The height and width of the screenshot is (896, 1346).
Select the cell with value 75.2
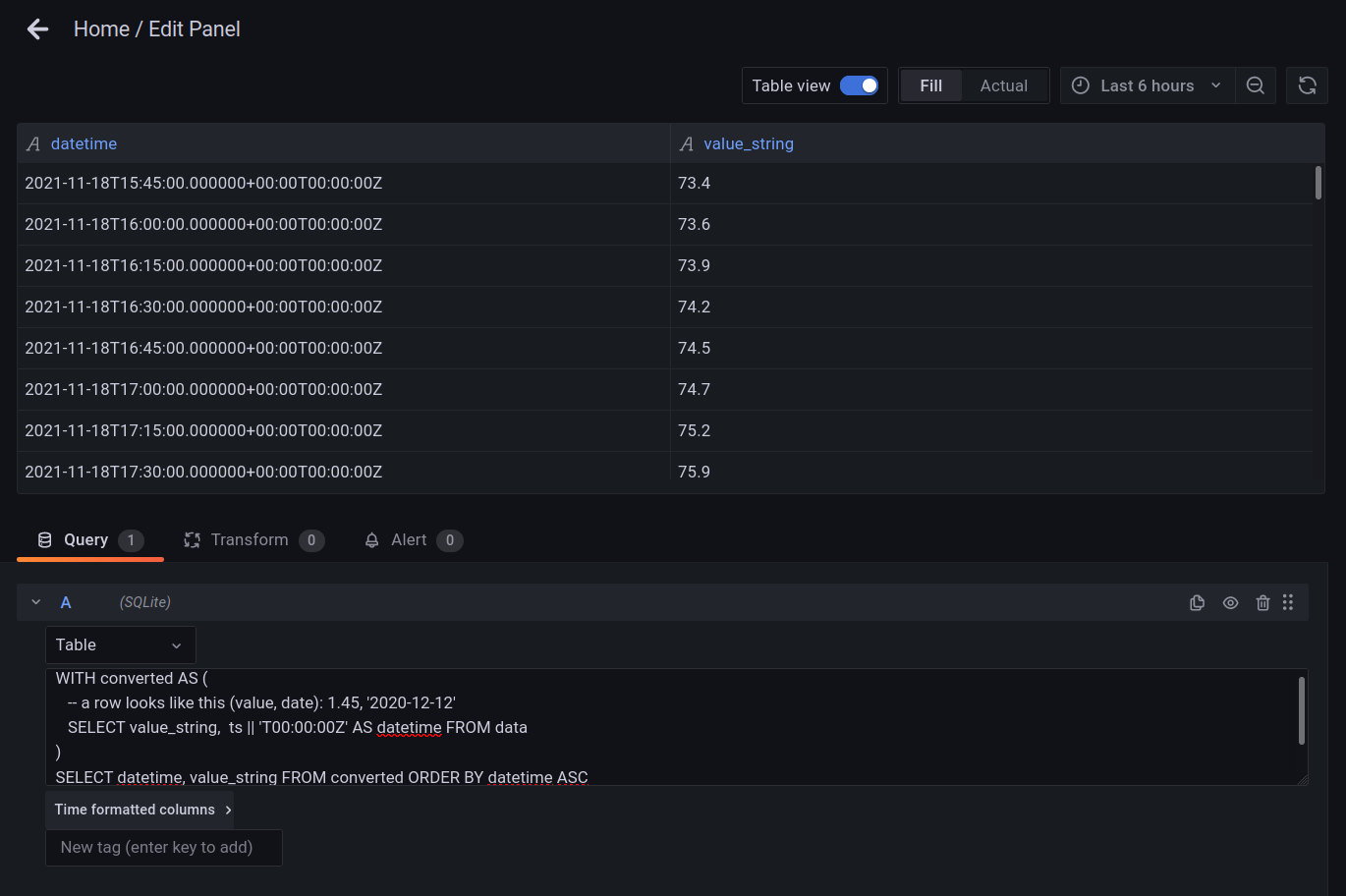tap(991, 430)
